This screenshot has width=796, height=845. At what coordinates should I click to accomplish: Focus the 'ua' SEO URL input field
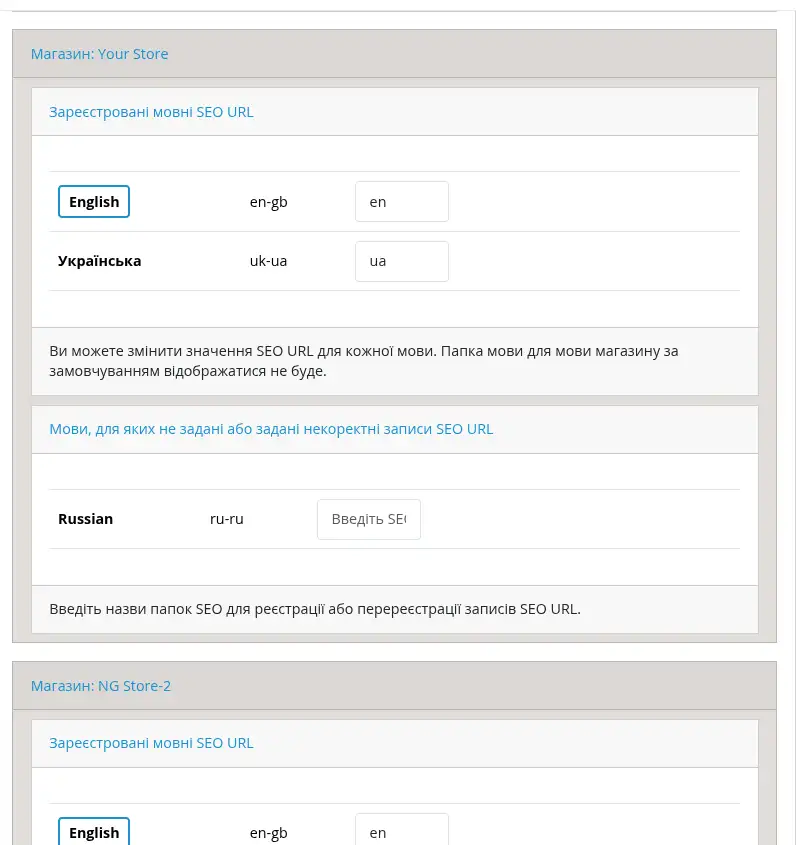coord(401,261)
